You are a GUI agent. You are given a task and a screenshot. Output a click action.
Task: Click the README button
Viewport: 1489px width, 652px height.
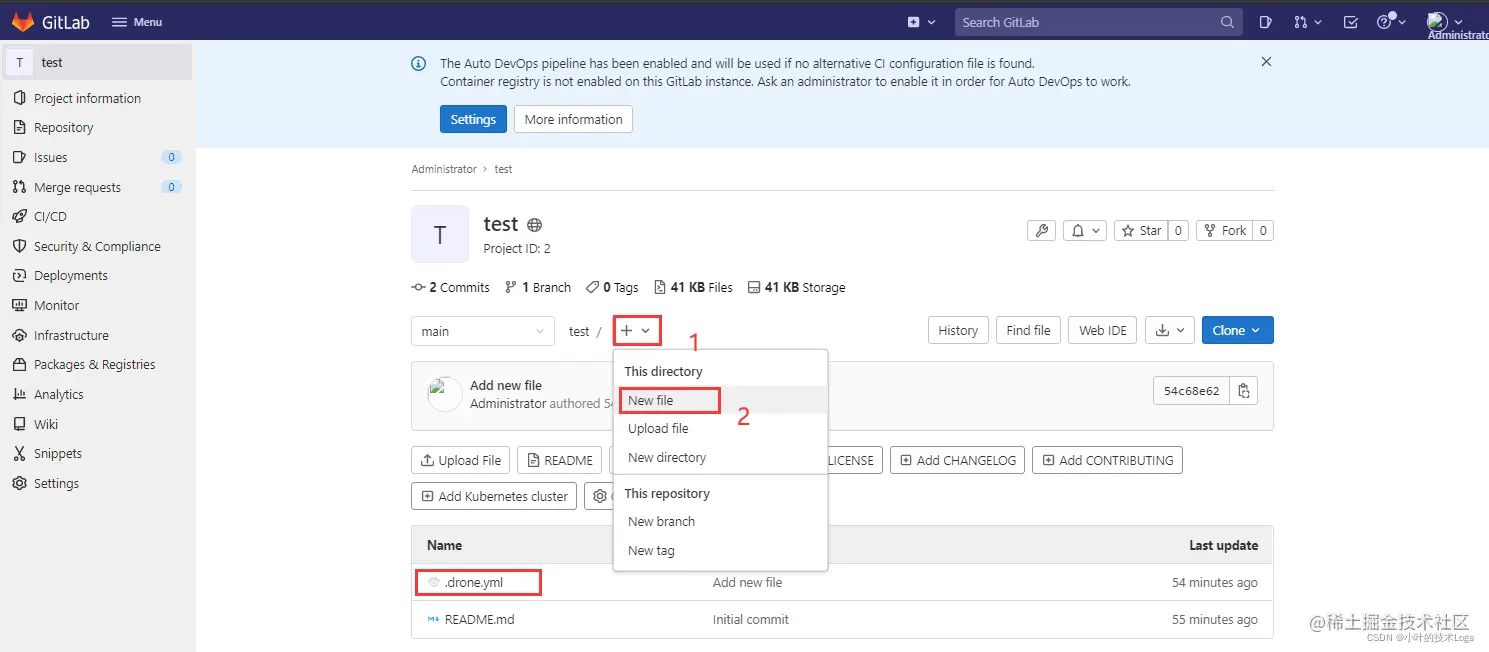560,460
